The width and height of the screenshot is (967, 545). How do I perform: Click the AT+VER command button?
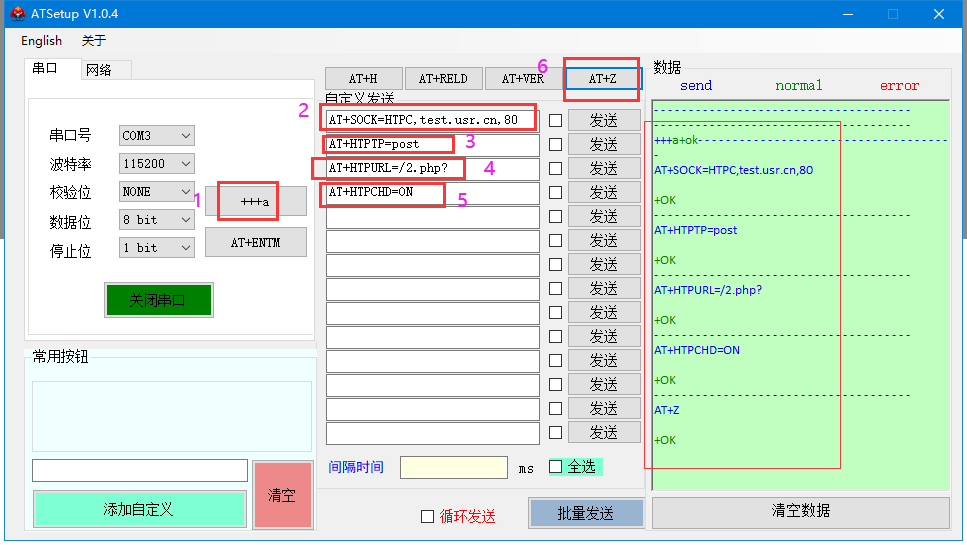click(x=523, y=79)
